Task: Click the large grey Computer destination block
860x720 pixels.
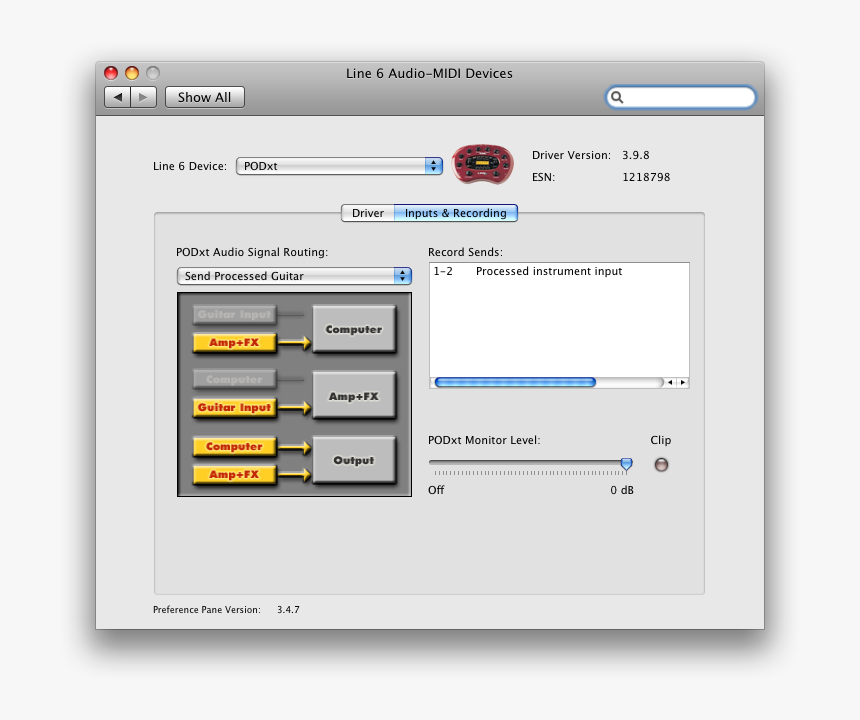Action: tap(354, 329)
